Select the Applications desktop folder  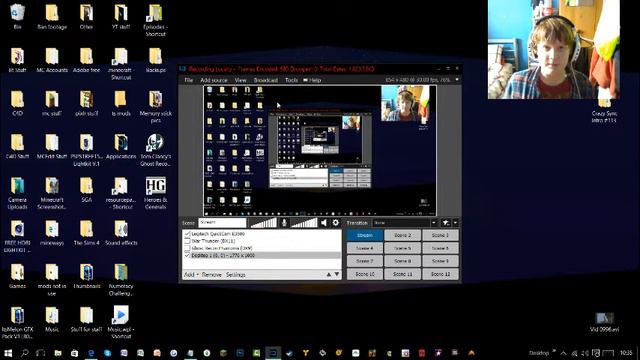(121, 146)
